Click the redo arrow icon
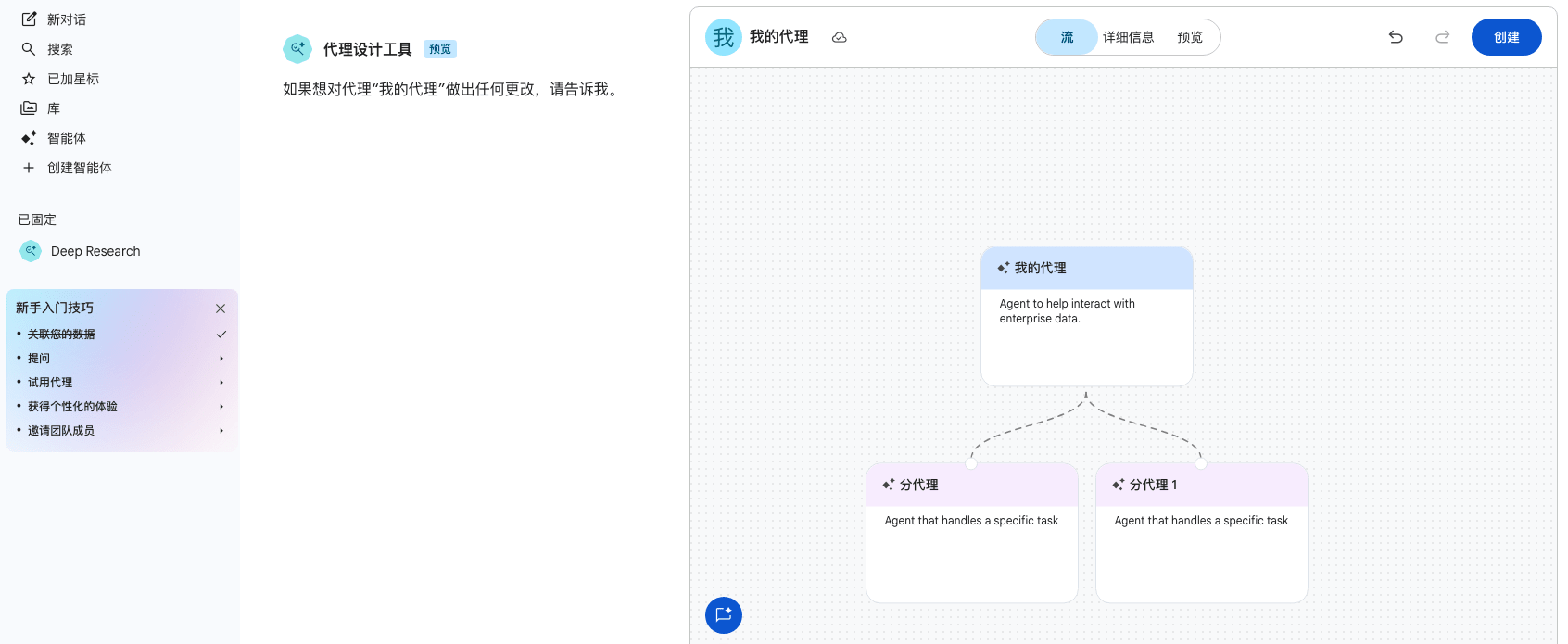 [x=1442, y=37]
